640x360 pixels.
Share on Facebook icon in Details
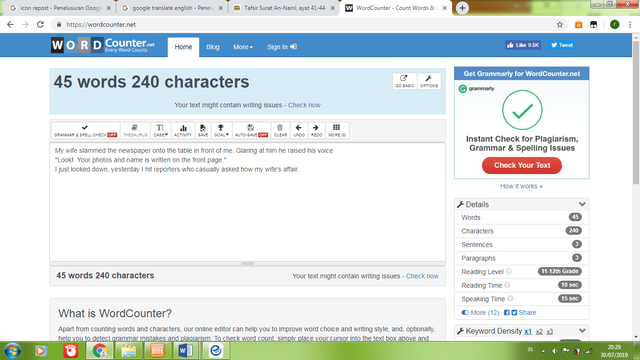point(507,313)
